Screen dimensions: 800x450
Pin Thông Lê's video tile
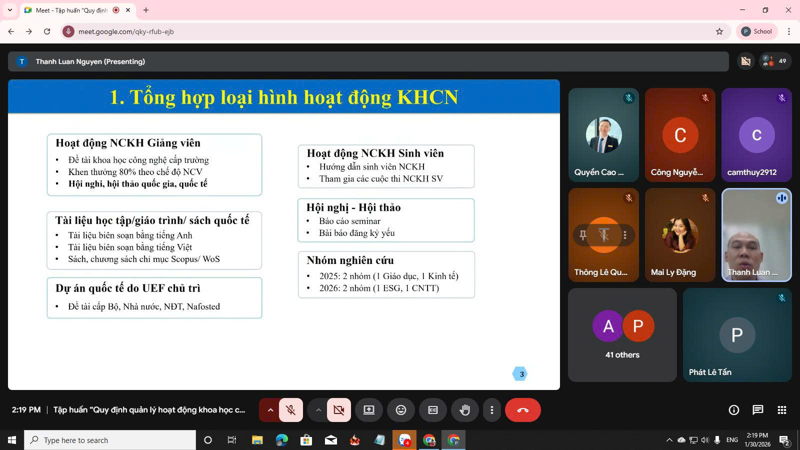(581, 235)
